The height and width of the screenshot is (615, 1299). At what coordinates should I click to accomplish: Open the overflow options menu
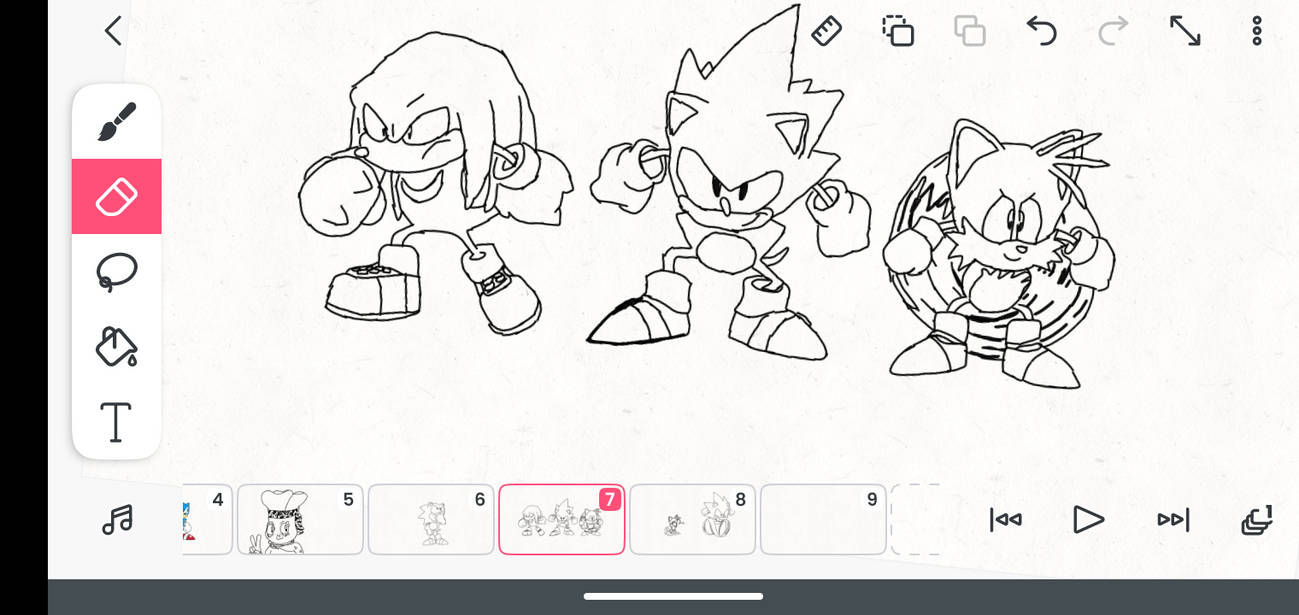(1256, 31)
